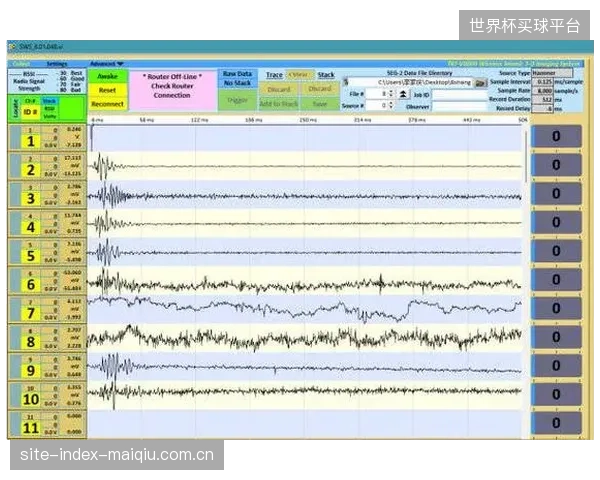Toggle the blue locate bar for channel 3

click(15, 195)
